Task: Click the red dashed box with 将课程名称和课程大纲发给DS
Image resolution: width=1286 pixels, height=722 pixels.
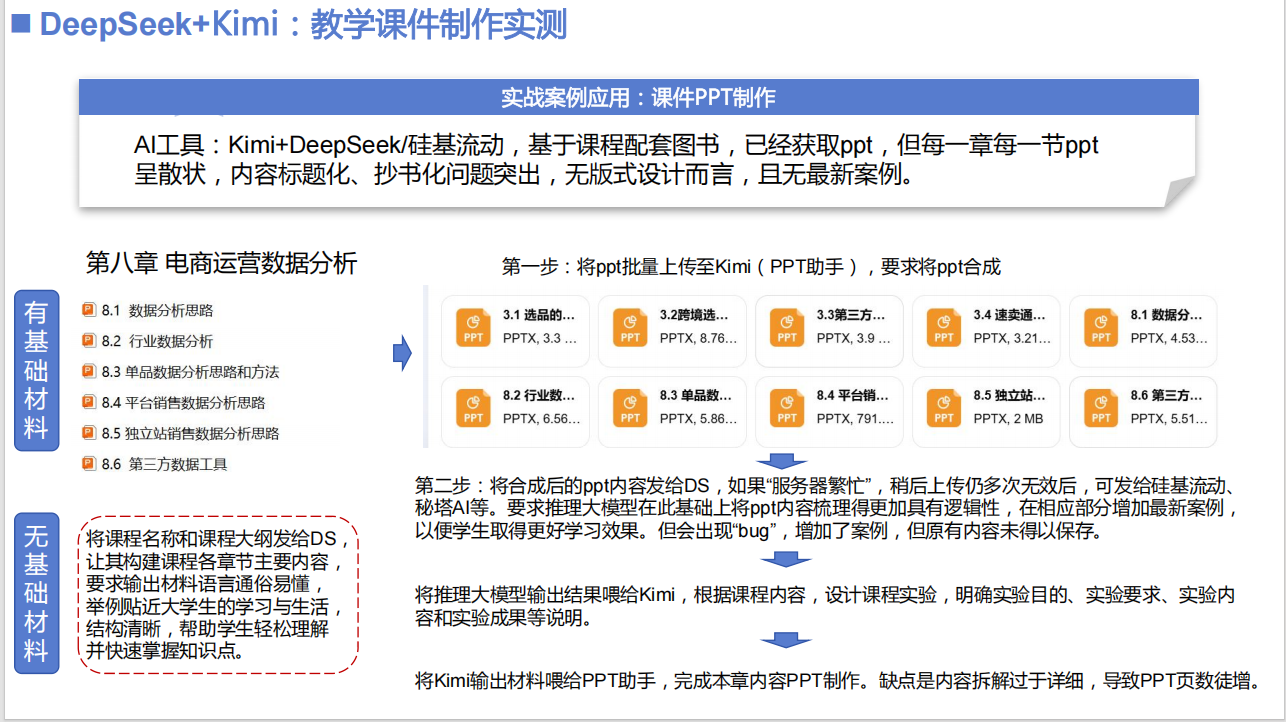Action: point(217,594)
